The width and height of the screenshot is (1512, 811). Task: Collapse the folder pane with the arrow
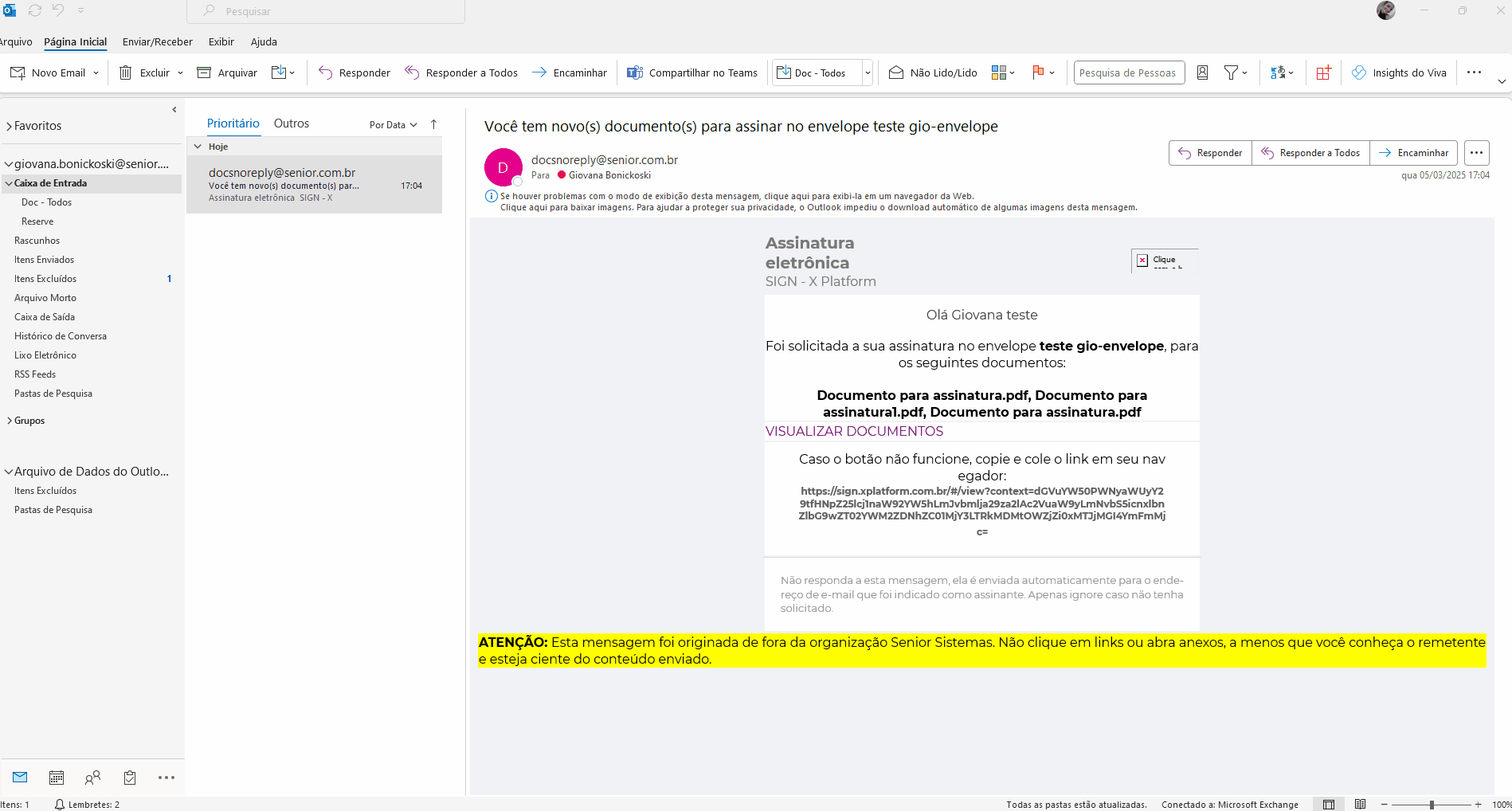(174, 110)
